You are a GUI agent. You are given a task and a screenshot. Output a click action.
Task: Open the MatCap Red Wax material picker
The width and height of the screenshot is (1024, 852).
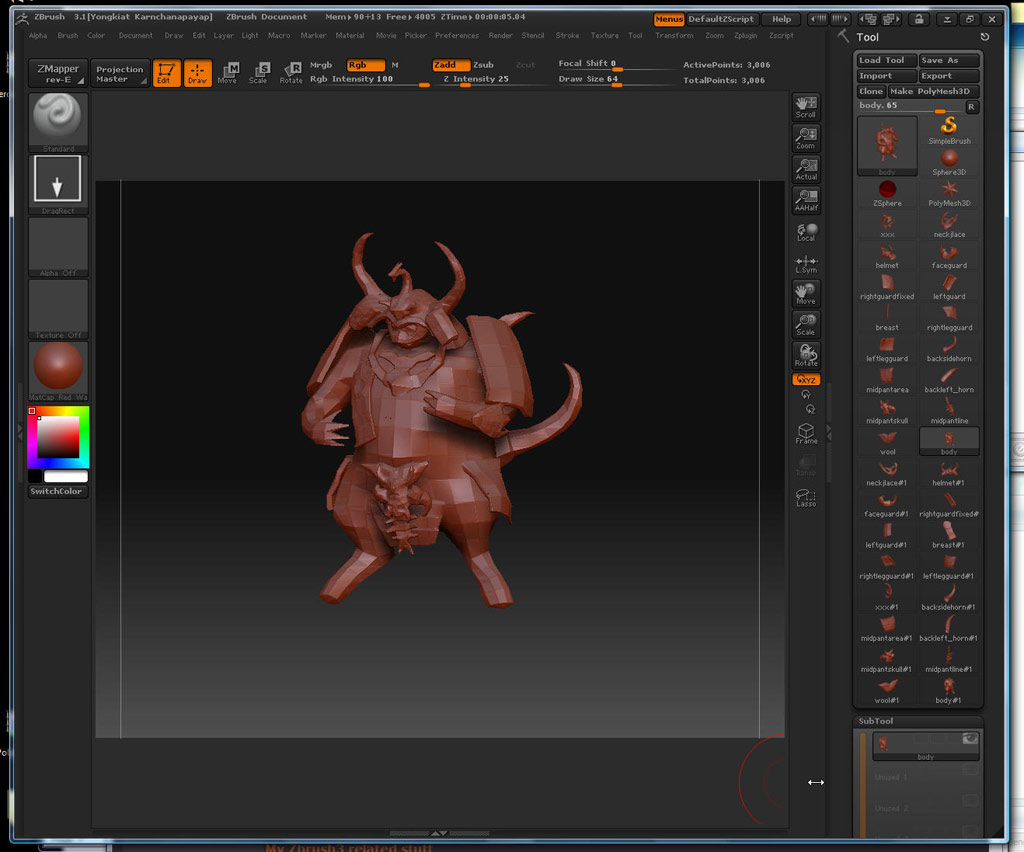[58, 368]
